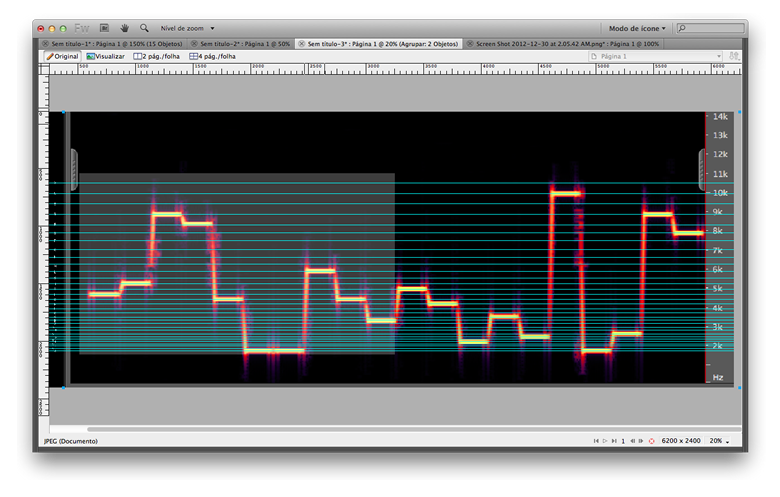Switch to 2 pág./folha view
This screenshot has height=497, width=780.
pos(156,56)
